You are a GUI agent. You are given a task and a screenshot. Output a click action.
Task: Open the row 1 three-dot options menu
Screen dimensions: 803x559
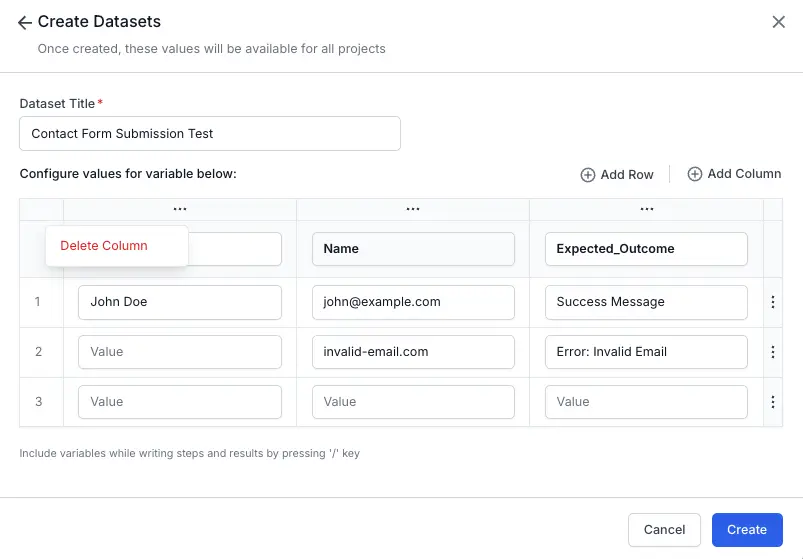tap(772, 302)
